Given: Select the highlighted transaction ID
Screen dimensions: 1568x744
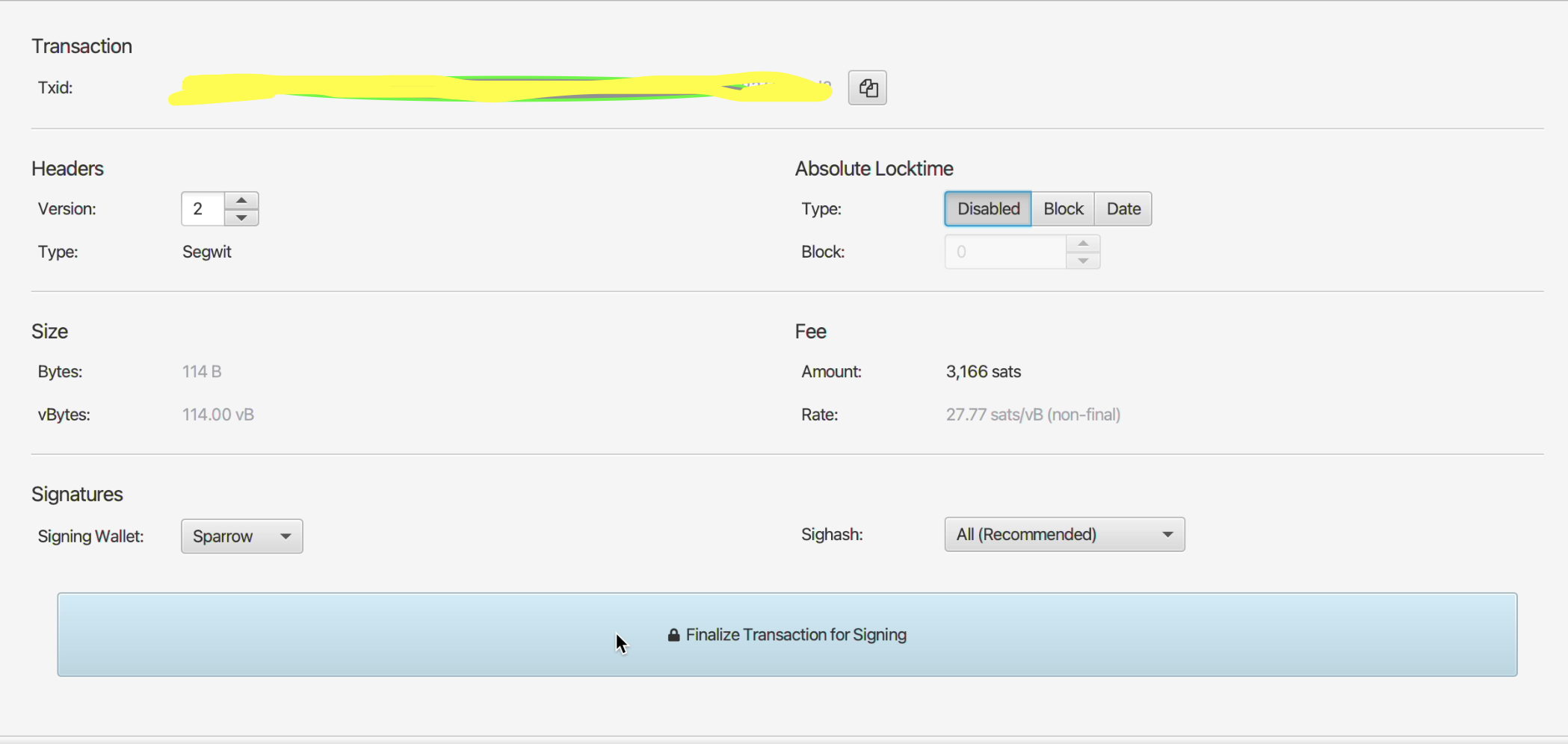Looking at the screenshot, I should [501, 87].
